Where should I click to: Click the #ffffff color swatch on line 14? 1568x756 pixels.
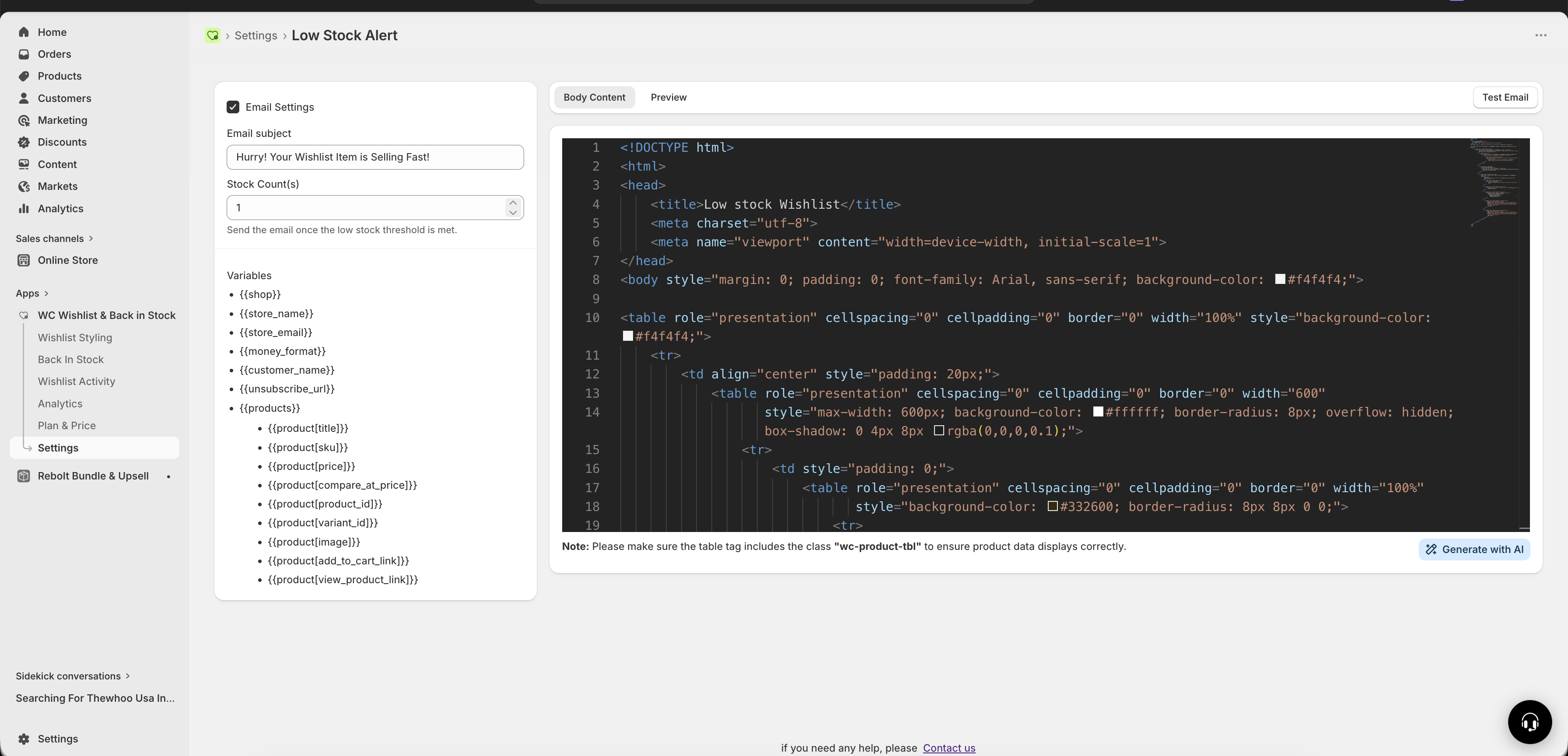point(1098,412)
